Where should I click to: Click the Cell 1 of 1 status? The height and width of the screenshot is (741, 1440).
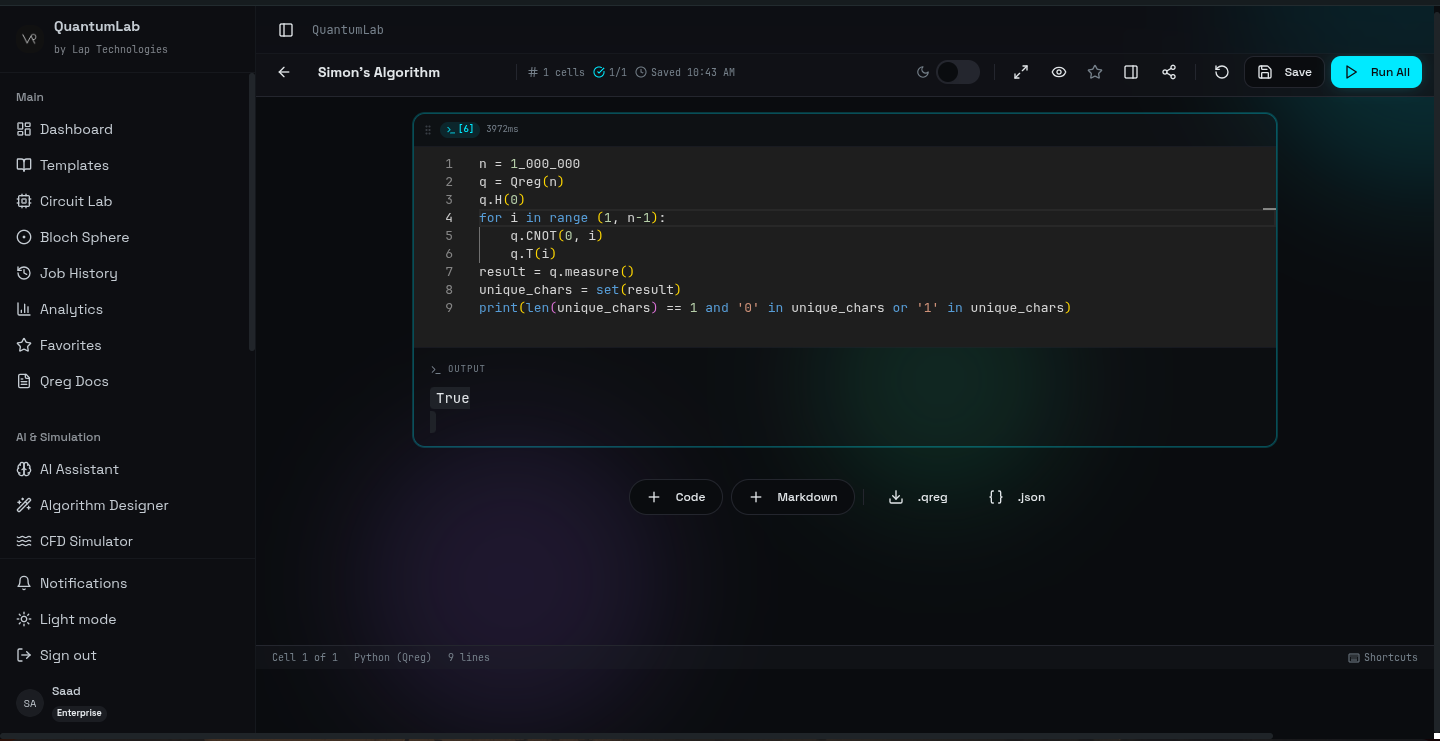305,657
